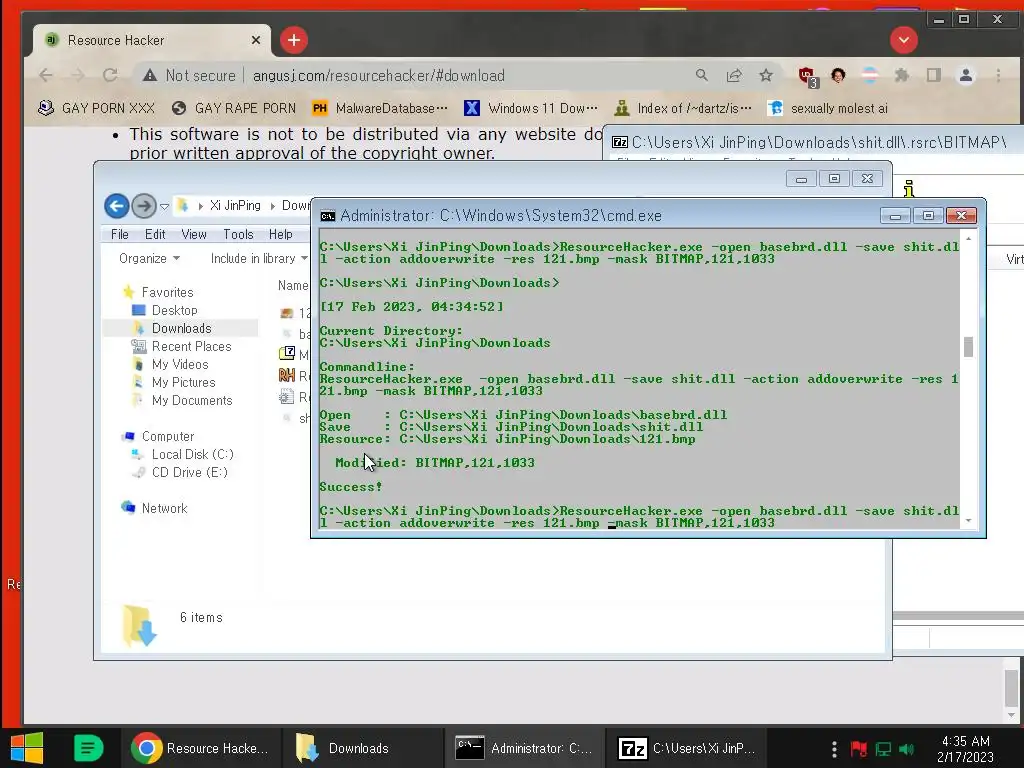
Task: Open the green notes app on taskbar
Action: 88,748
